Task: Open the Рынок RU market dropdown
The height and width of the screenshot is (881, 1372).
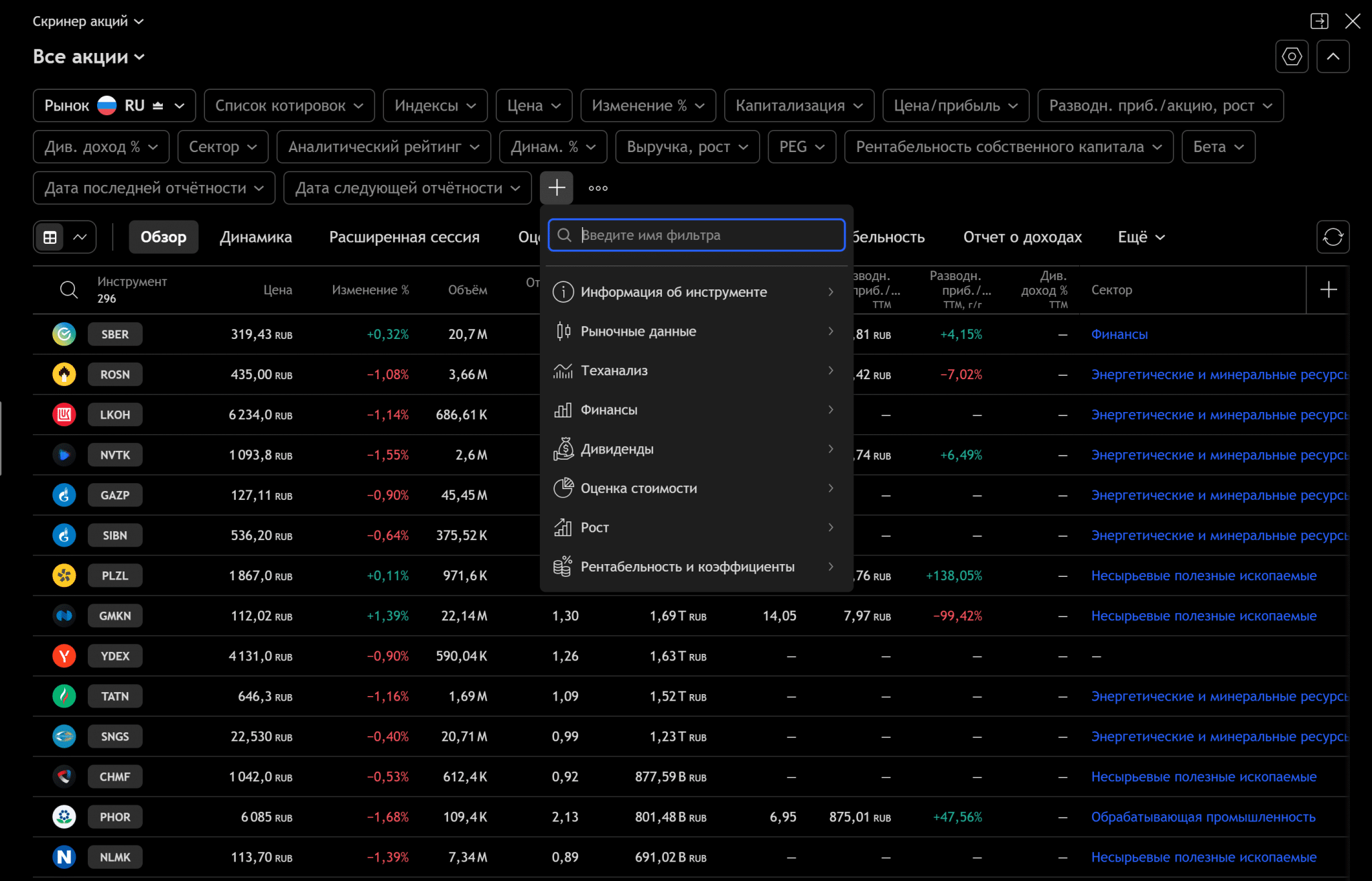Action: pos(114,106)
